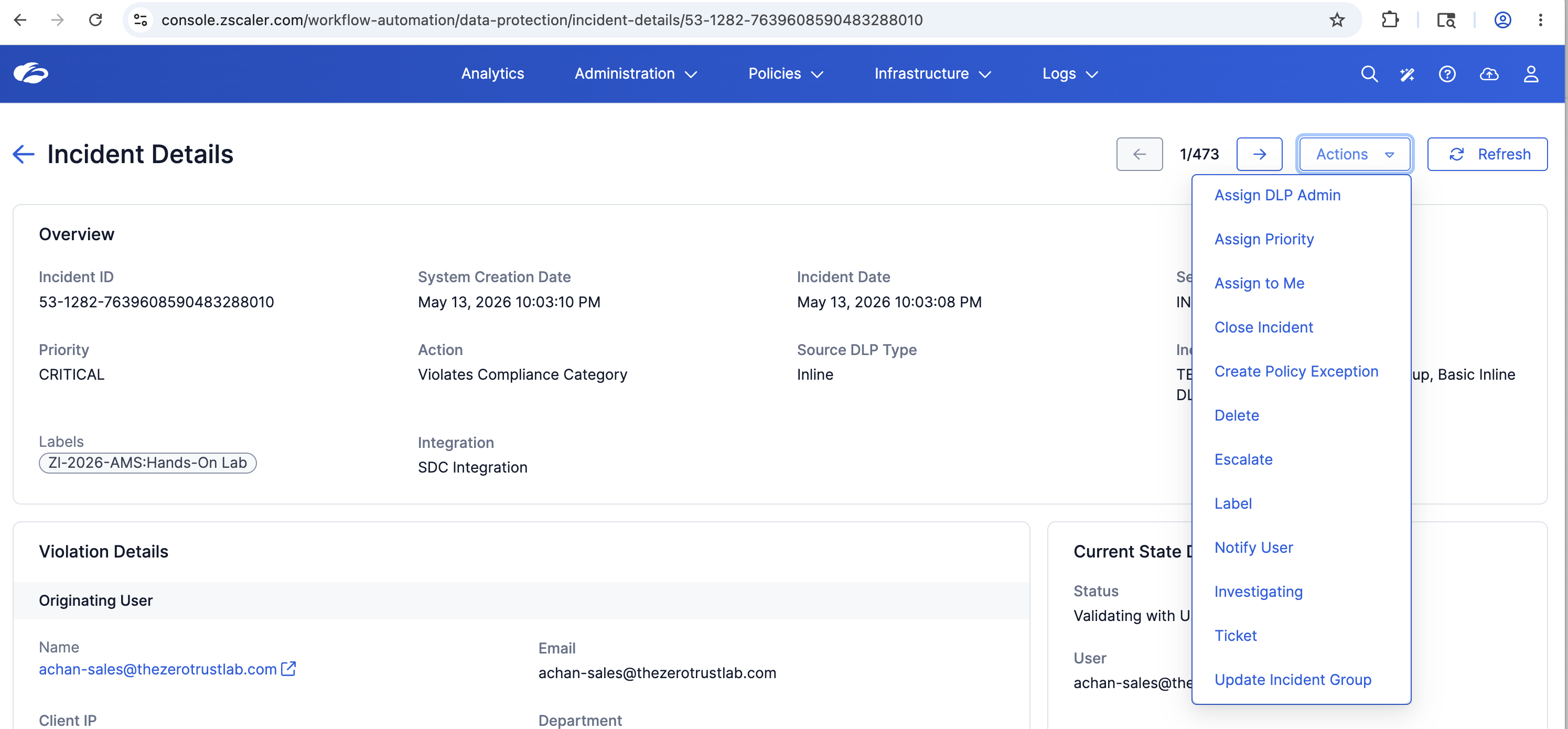Collapse the Actions dropdown
This screenshot has width=1568, height=729.
coord(1355,154)
